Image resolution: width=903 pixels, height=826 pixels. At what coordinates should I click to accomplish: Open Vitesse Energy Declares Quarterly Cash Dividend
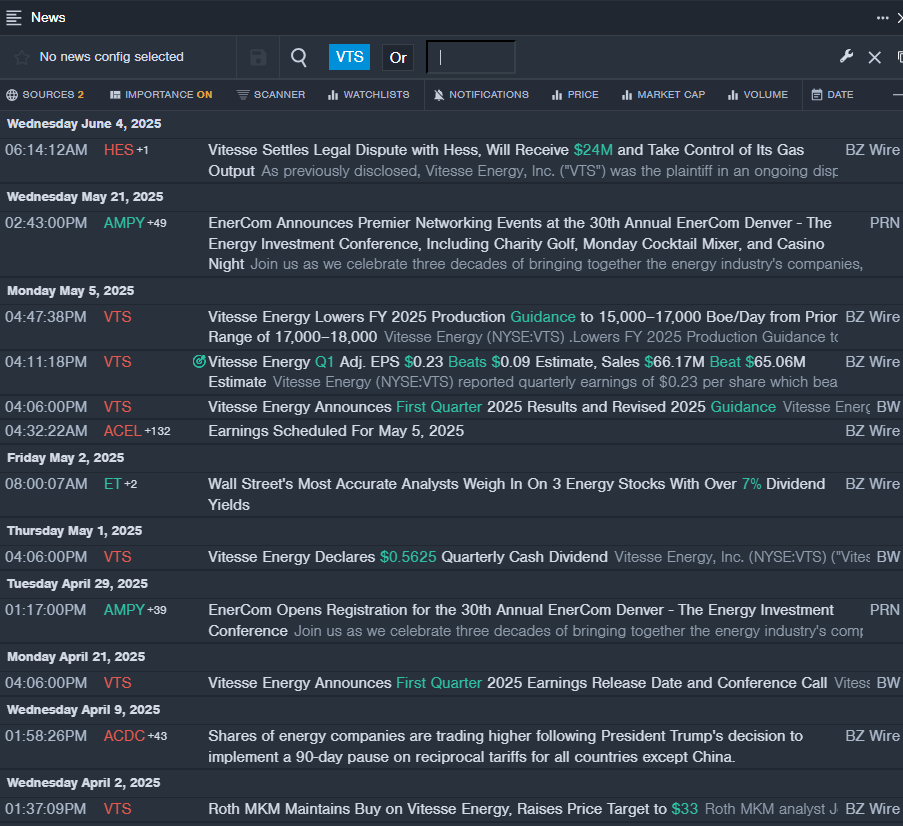click(x=408, y=557)
